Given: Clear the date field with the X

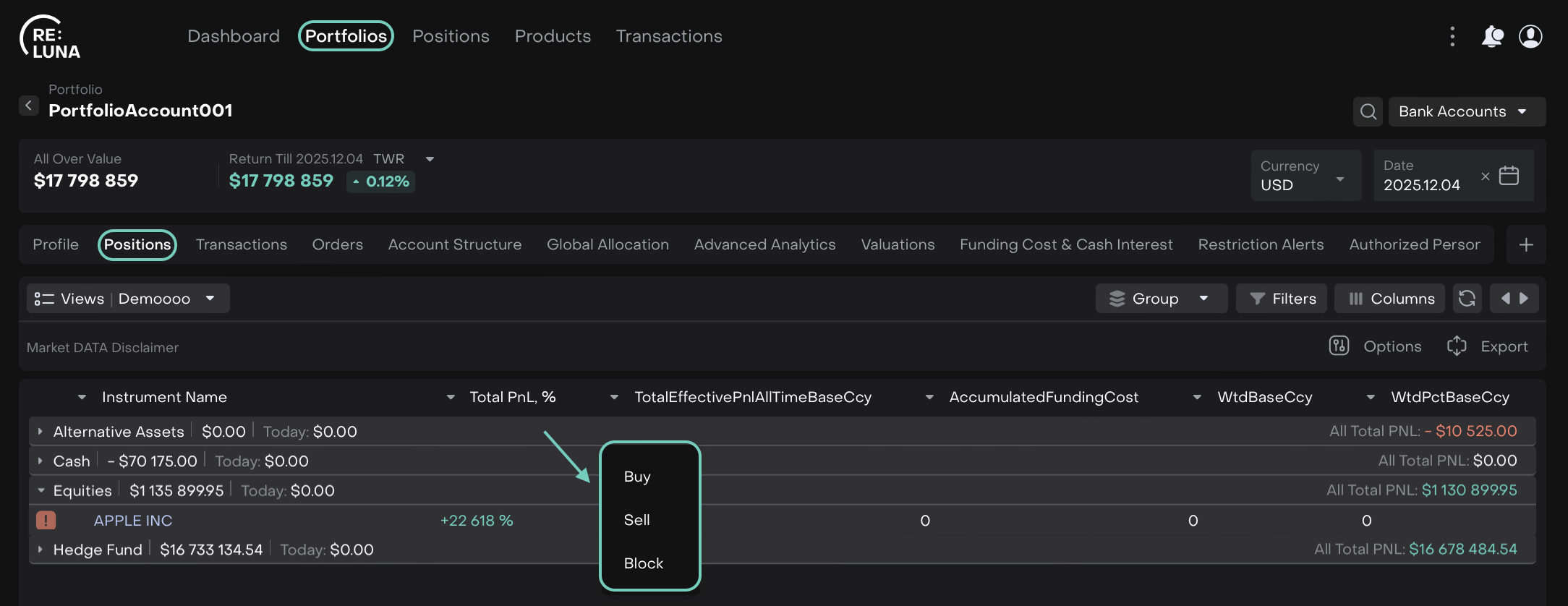Looking at the screenshot, I should click(x=1485, y=176).
